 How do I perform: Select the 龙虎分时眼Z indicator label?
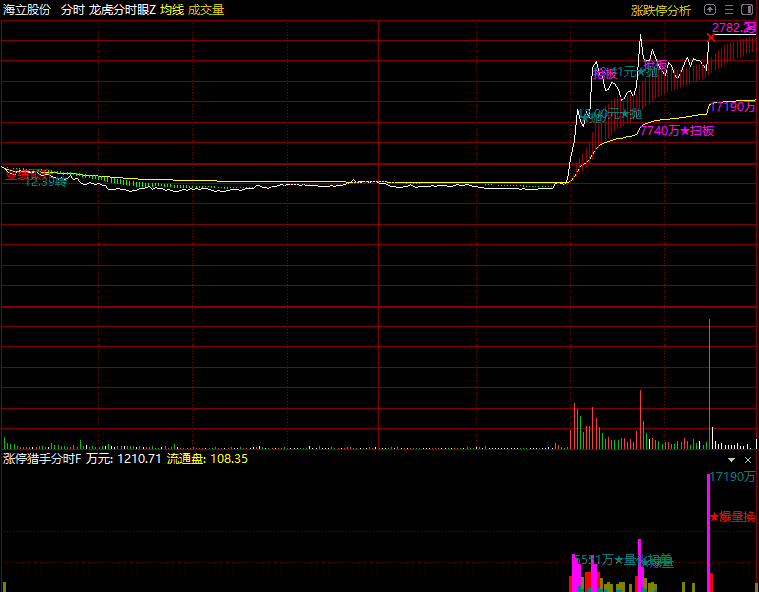click(x=122, y=10)
